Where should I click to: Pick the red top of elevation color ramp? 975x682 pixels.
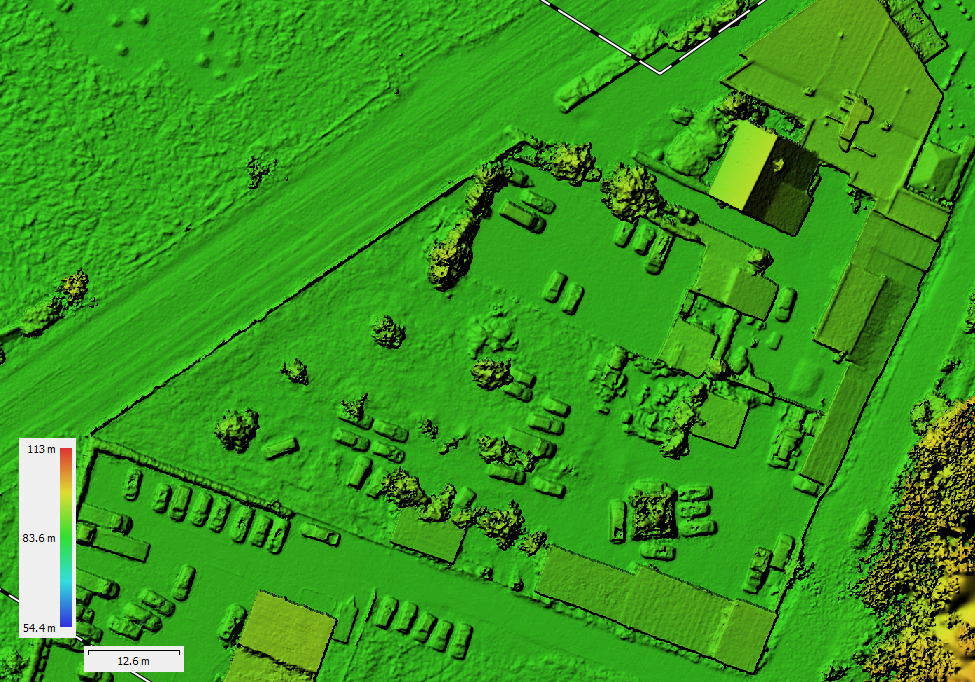[x=65, y=455]
